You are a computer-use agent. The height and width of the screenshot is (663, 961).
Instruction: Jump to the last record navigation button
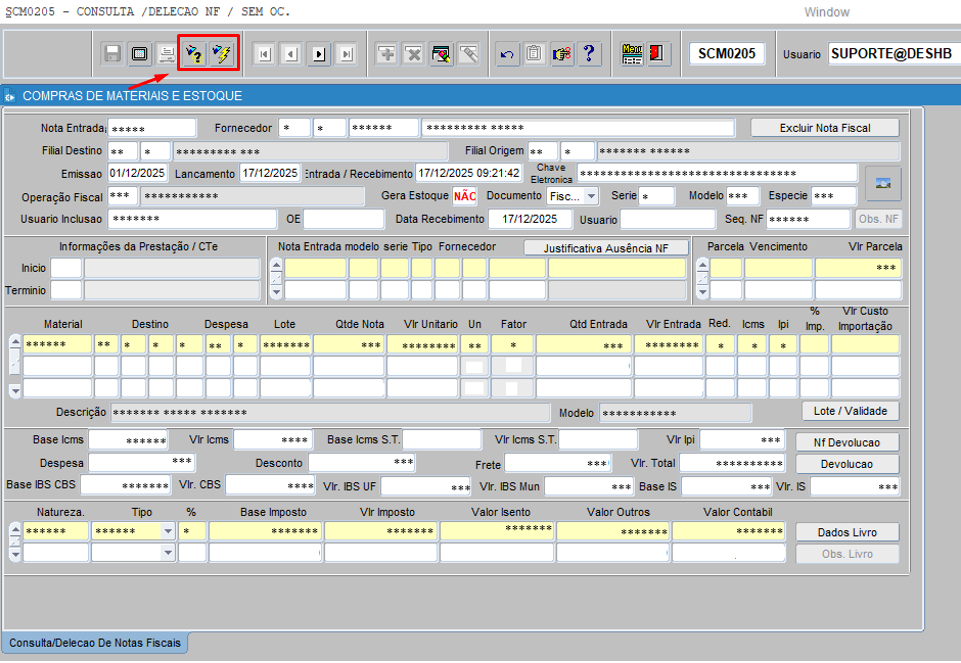click(x=346, y=54)
